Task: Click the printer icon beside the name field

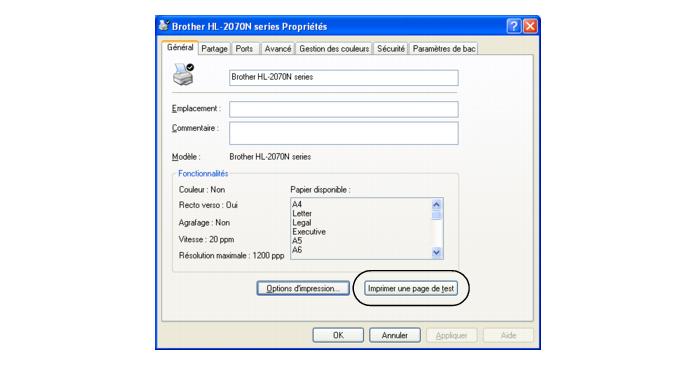Action: click(183, 74)
